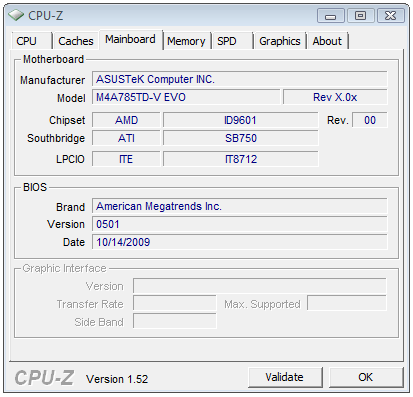
Task: Click the Max. Supported field
Action: pos(347,303)
